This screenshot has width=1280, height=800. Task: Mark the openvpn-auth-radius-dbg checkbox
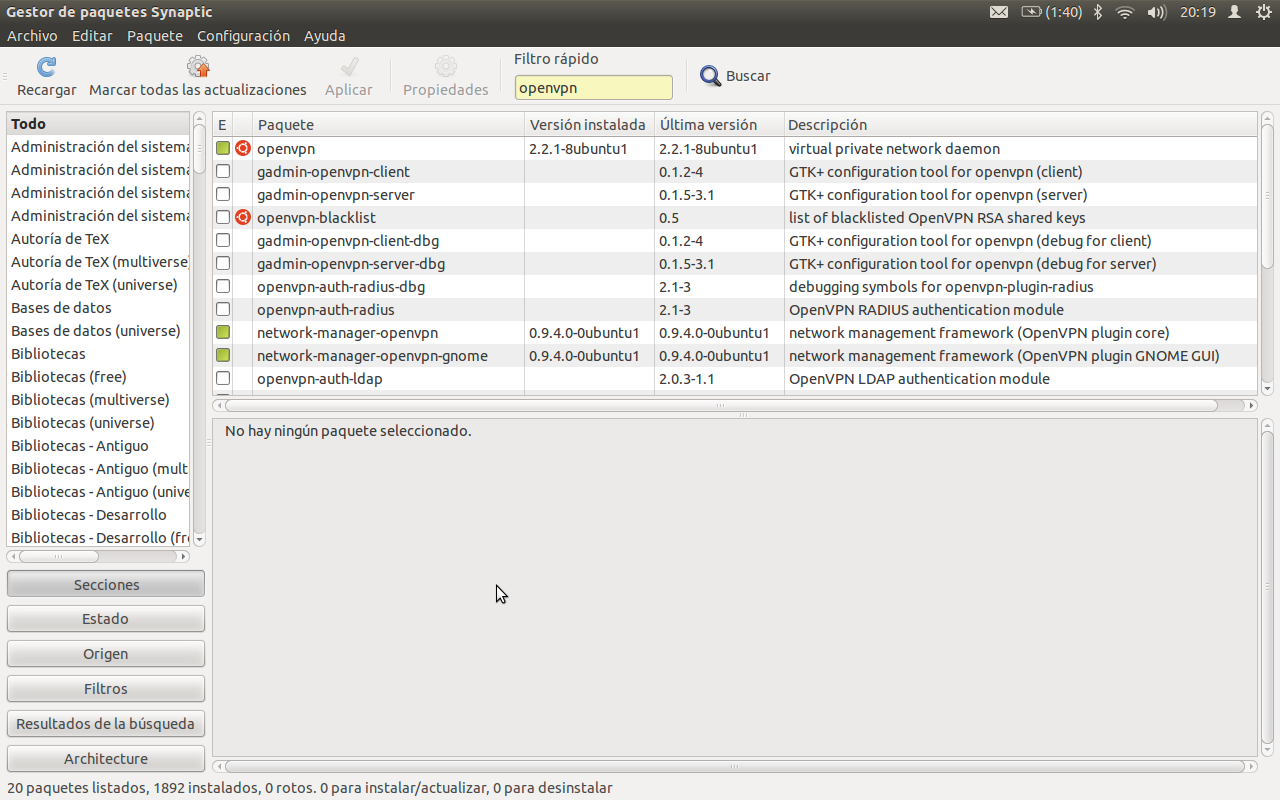223,286
